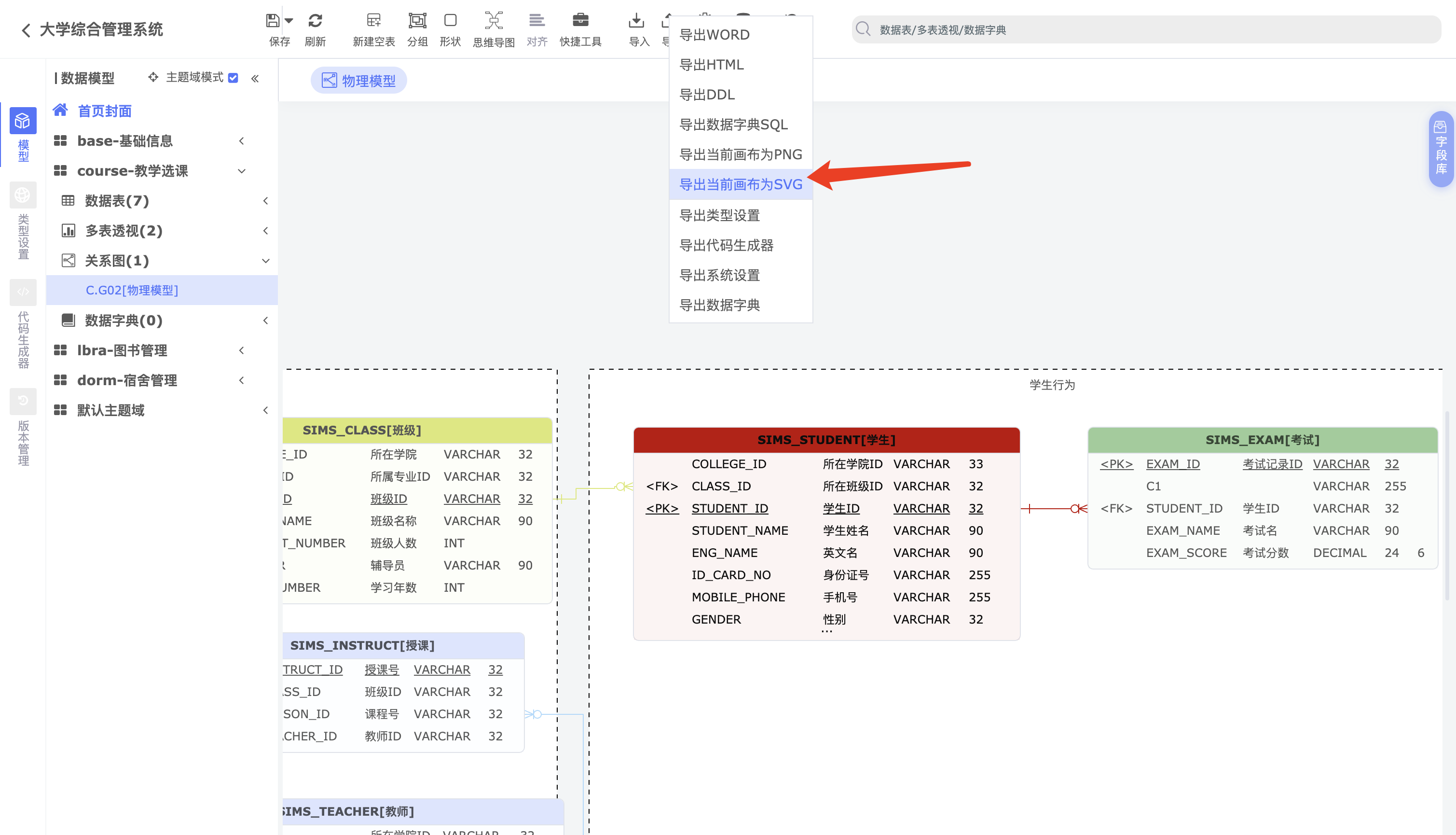Click the multi-table pivot chart icon
Screen dimensions: 1456x835
(x=68, y=231)
